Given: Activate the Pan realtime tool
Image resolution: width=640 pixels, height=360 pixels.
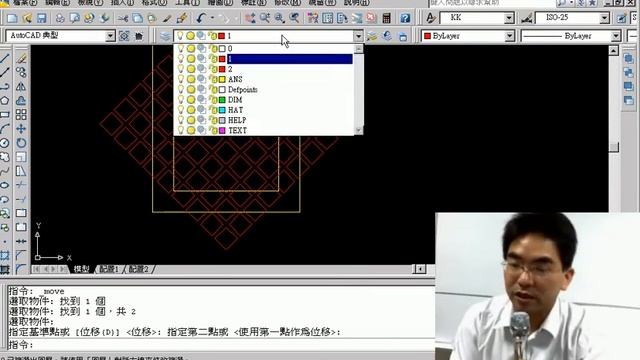Looking at the screenshot, I should pos(250,18).
